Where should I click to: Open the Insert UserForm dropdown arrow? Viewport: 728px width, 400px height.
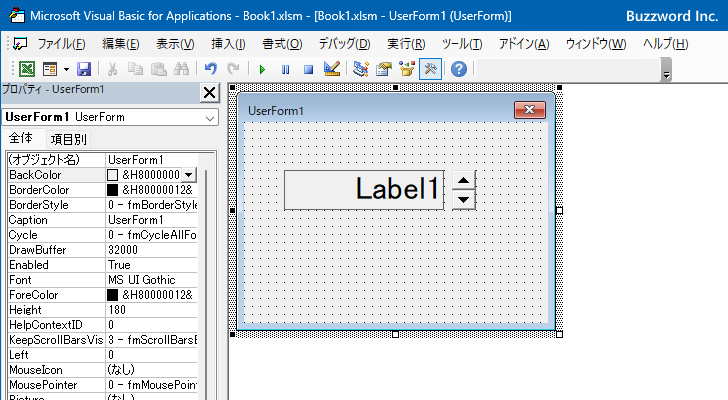pos(66,70)
